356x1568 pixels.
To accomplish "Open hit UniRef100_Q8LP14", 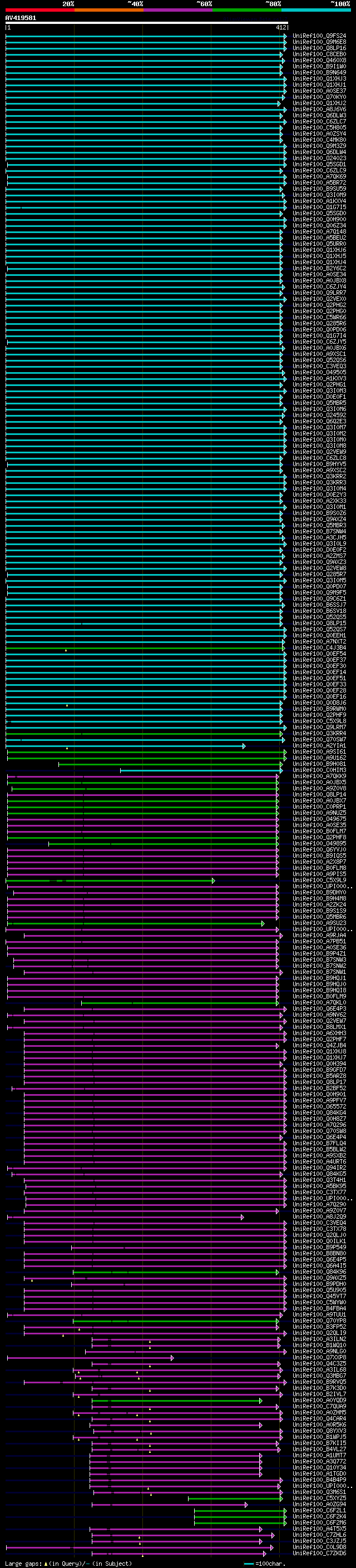I will click(x=319, y=794).
